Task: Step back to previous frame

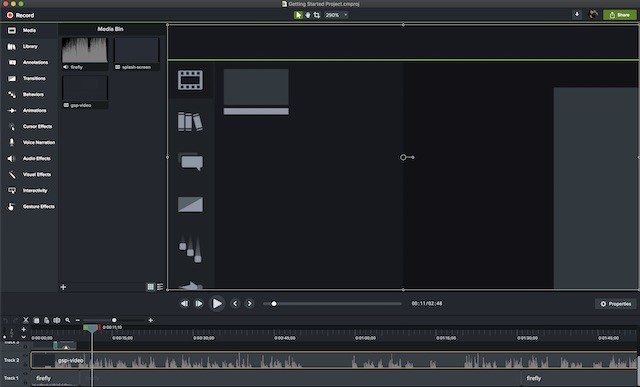Action: 184,303
